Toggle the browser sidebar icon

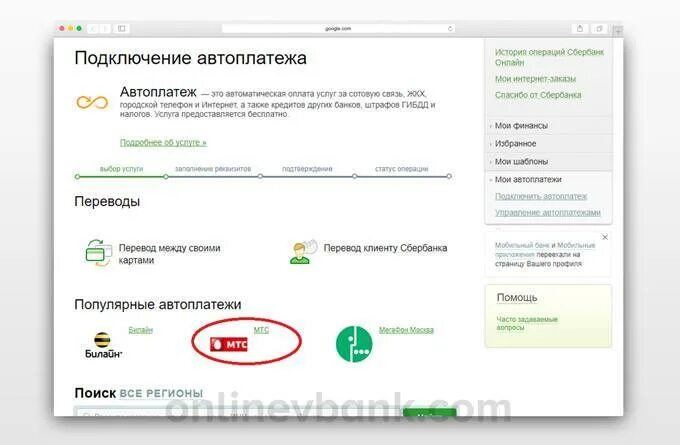click(x=121, y=29)
